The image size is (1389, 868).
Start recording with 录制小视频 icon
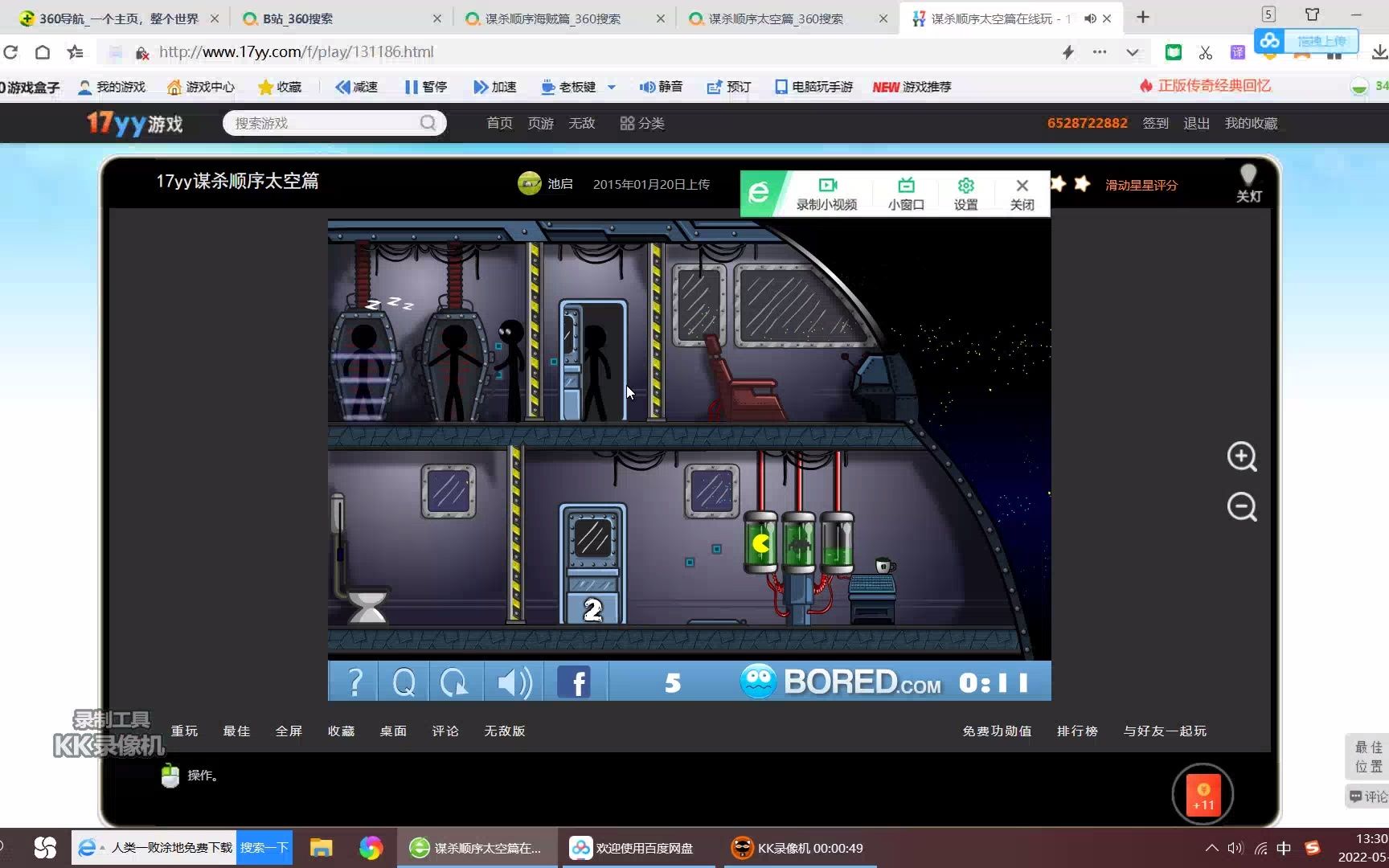click(826, 194)
